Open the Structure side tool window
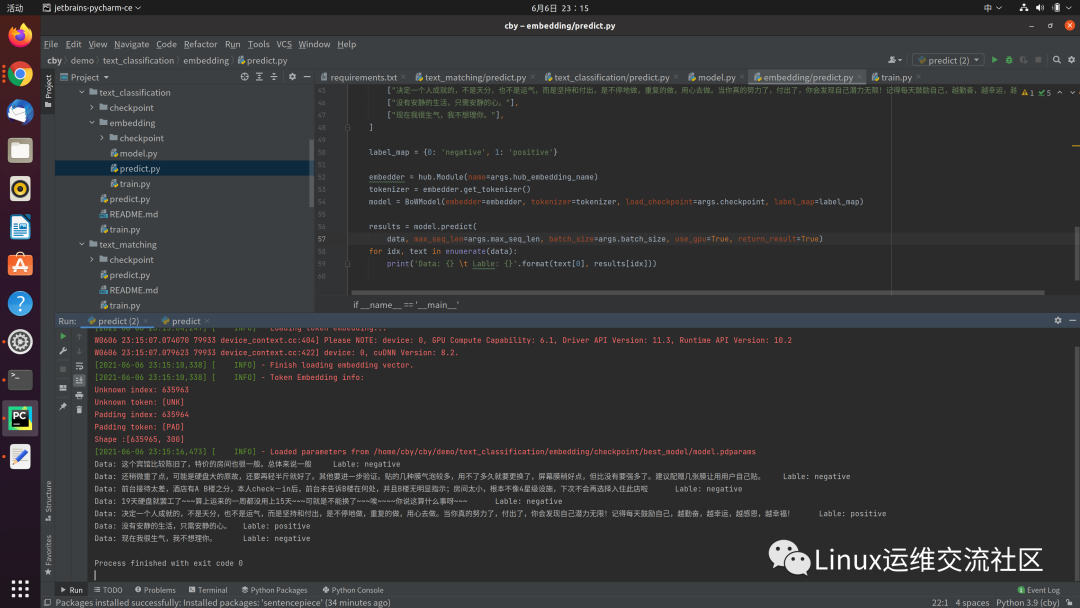 pyautogui.click(x=48, y=501)
